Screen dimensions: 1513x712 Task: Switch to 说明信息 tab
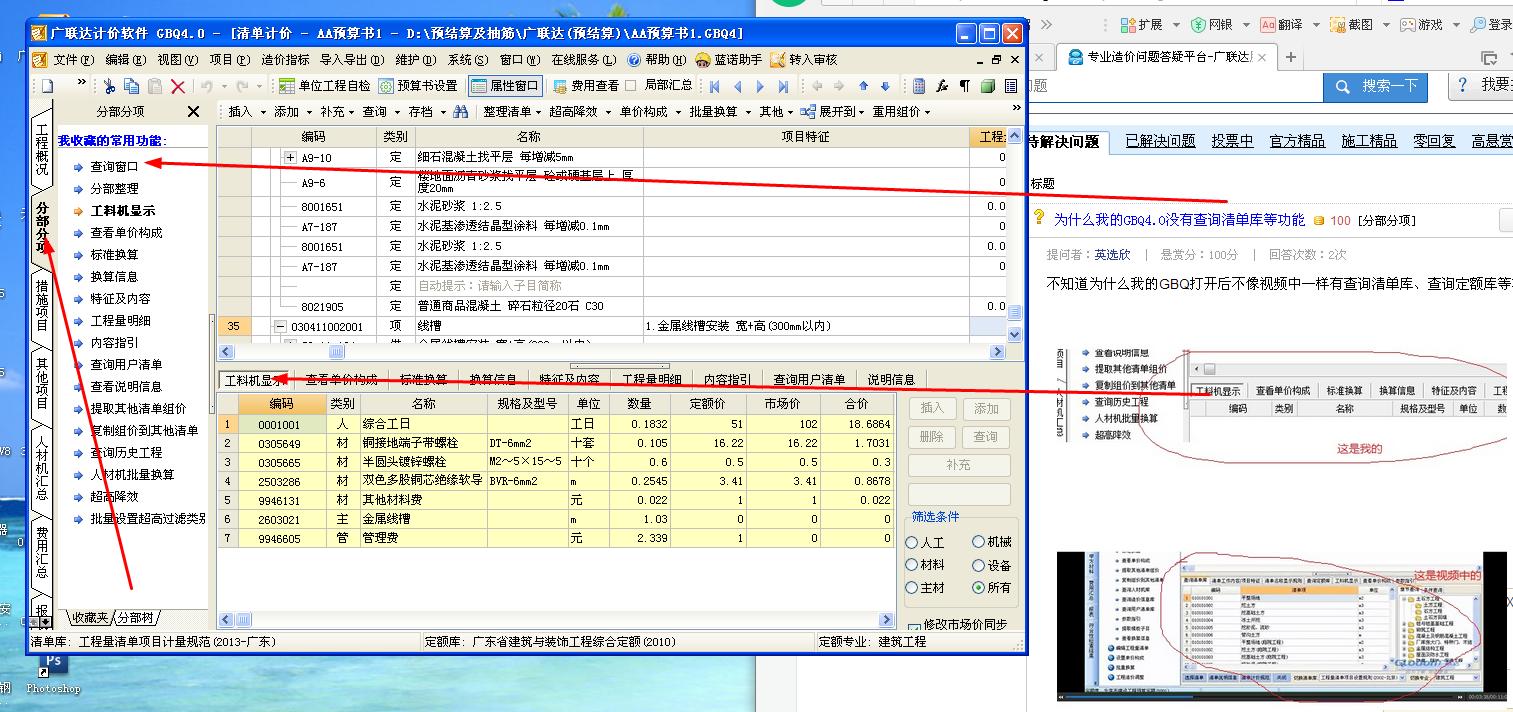(891, 380)
